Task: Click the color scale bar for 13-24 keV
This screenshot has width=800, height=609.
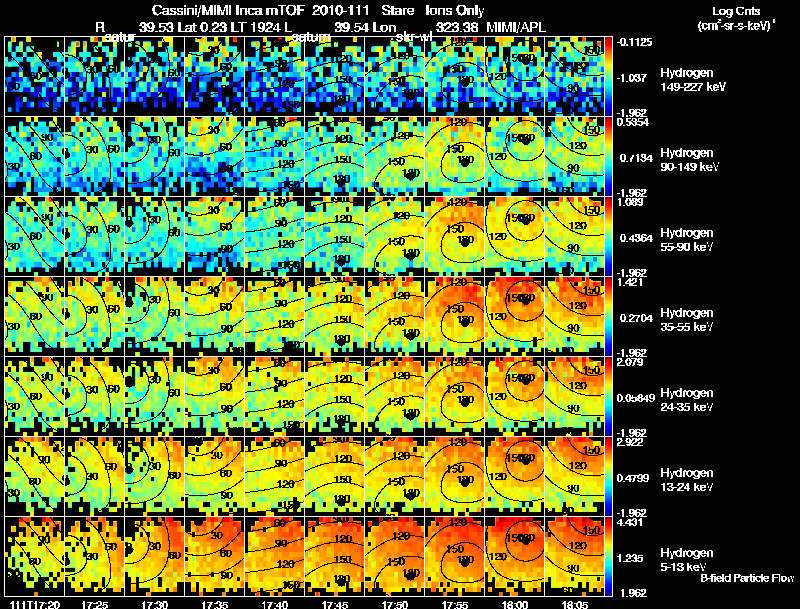Action: [608, 476]
